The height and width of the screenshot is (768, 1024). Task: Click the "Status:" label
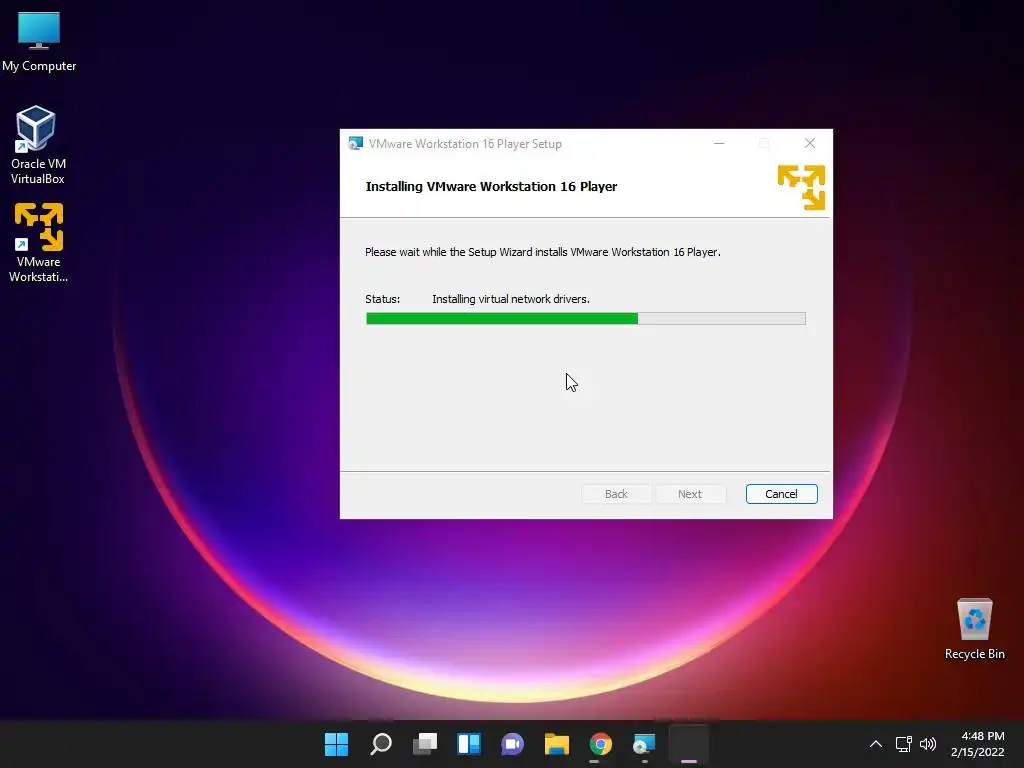(x=383, y=299)
